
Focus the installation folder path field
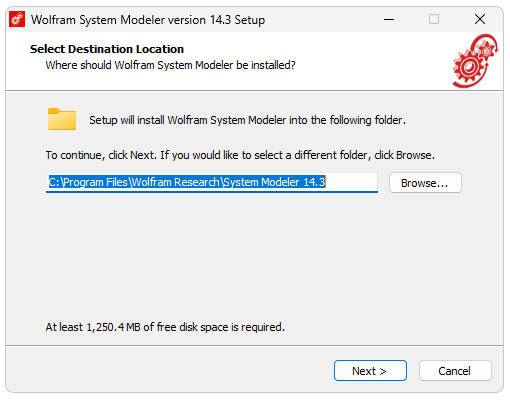click(x=212, y=182)
